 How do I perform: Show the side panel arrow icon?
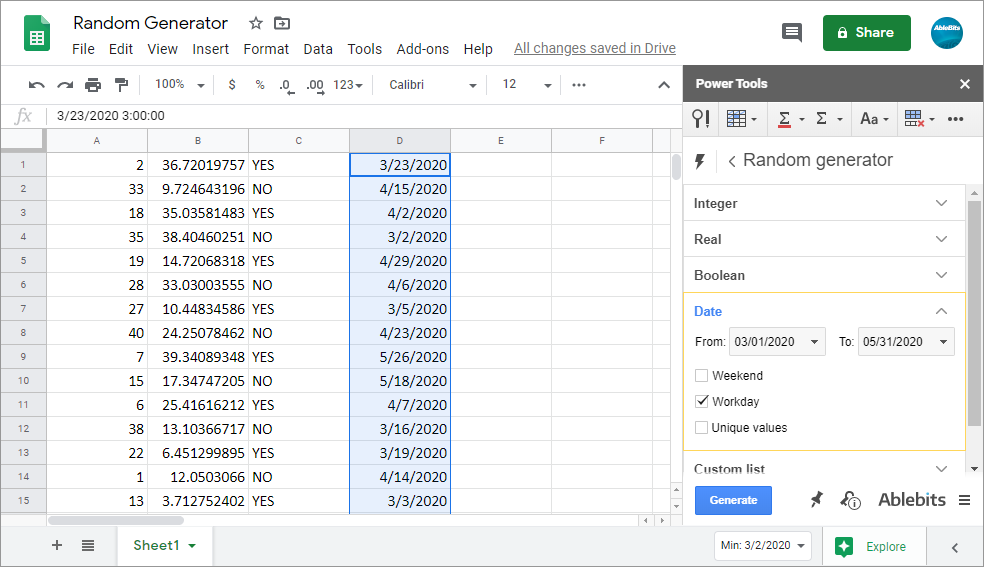(955, 548)
